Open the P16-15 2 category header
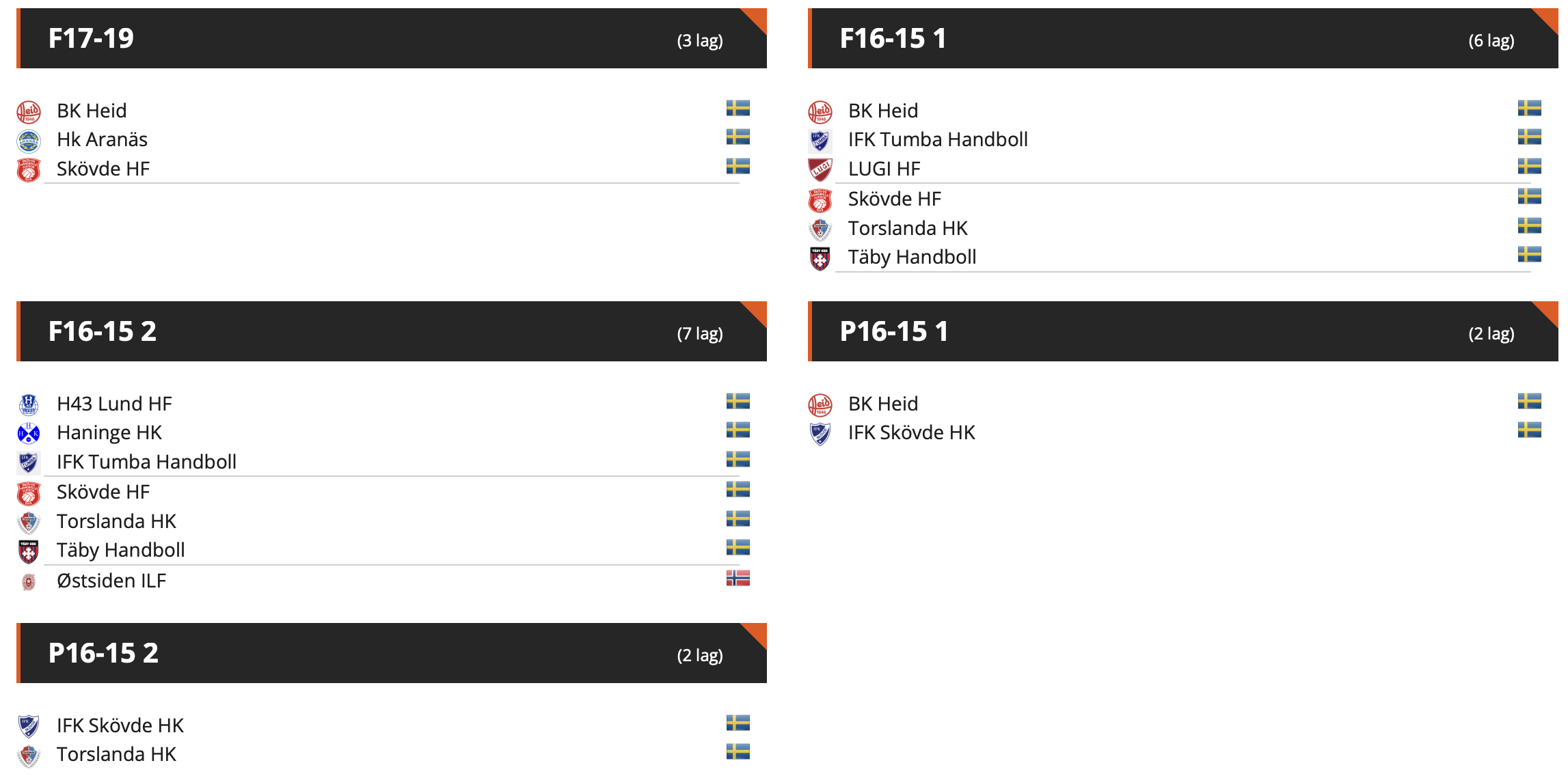 [392, 653]
